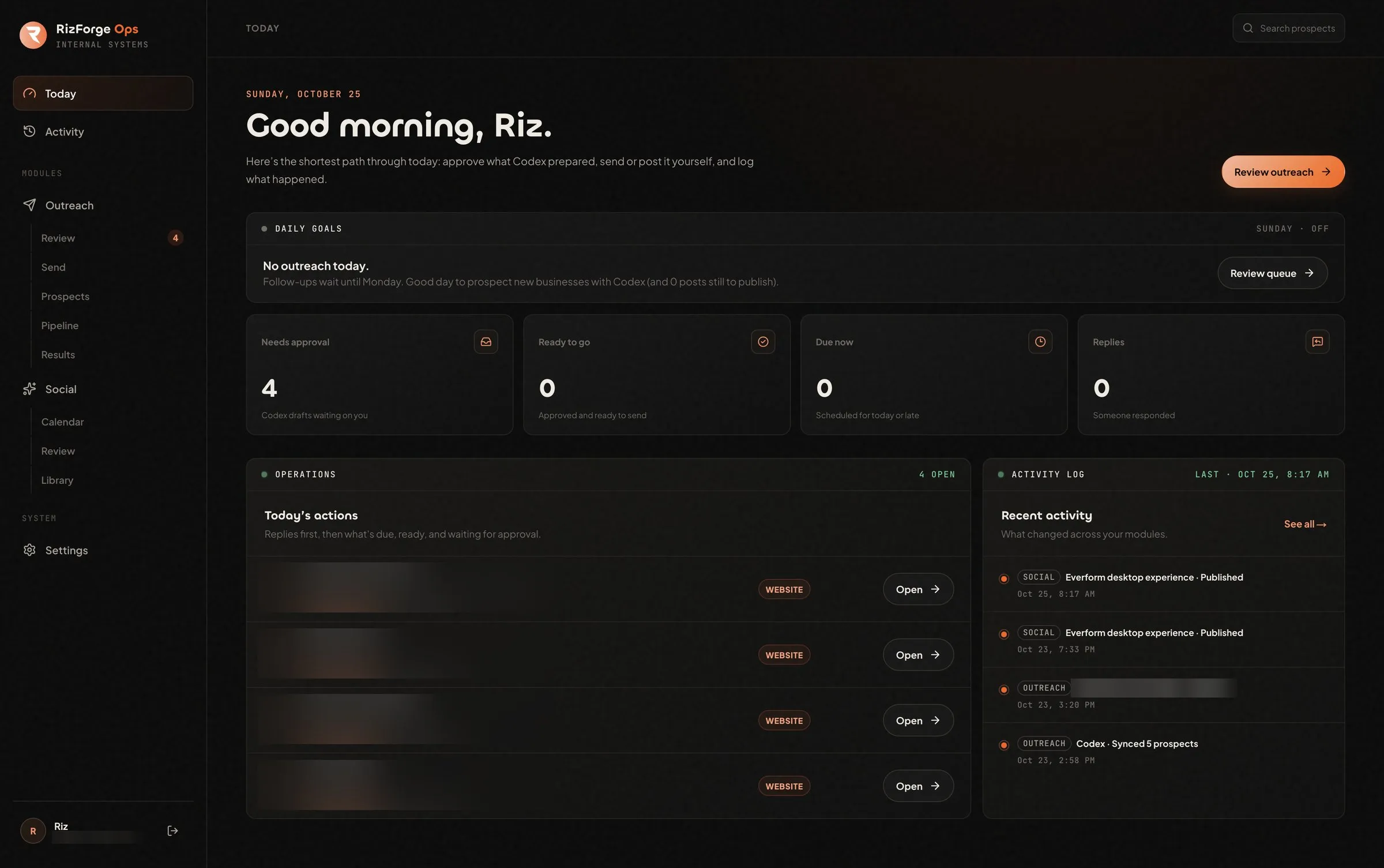Open the Oct 25, 8:17 AM Everform activity entry

coord(1163,585)
